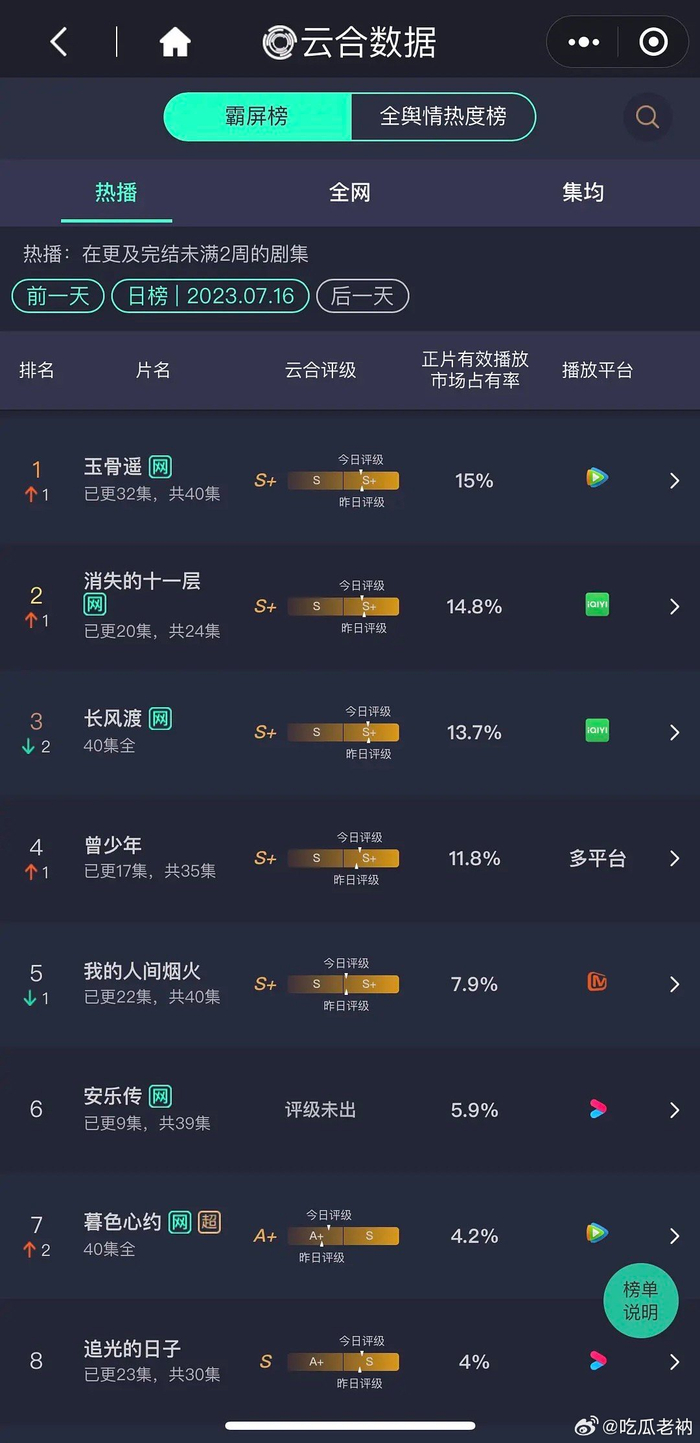Go to the previous day with 前一天
This screenshot has height=1443, width=700.
(57, 296)
